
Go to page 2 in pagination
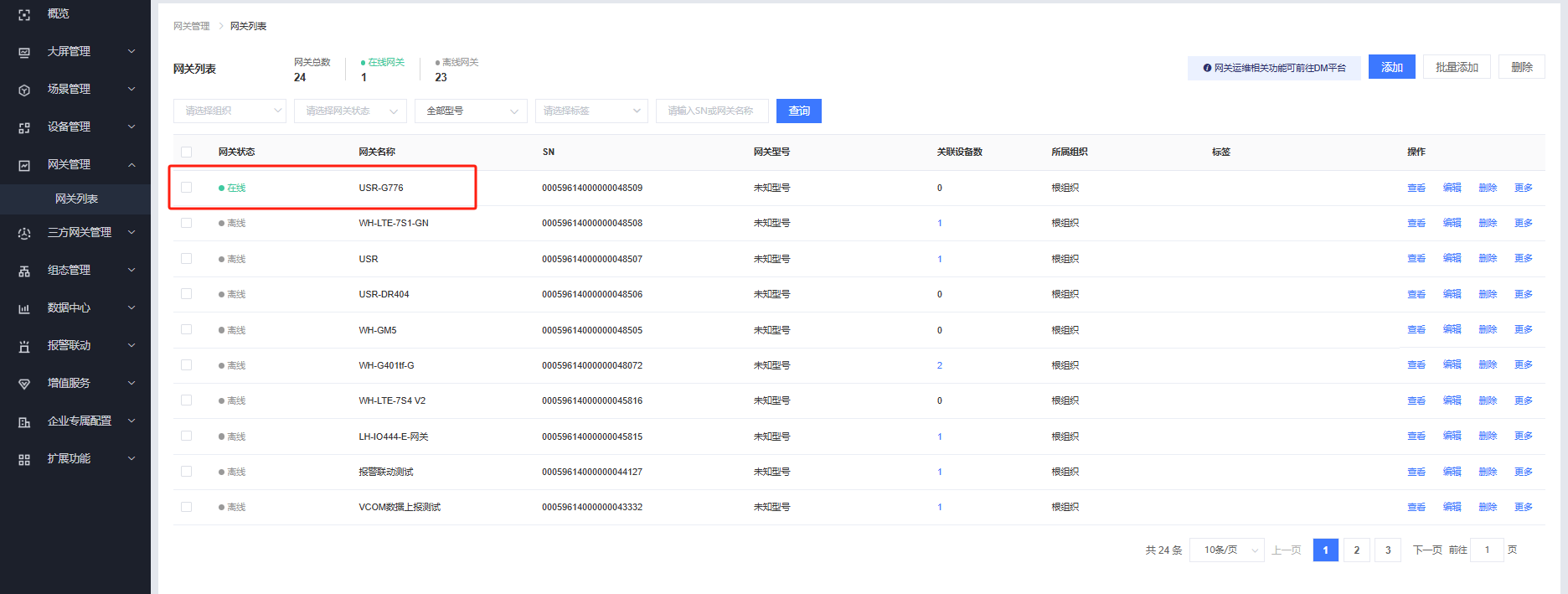click(1356, 550)
